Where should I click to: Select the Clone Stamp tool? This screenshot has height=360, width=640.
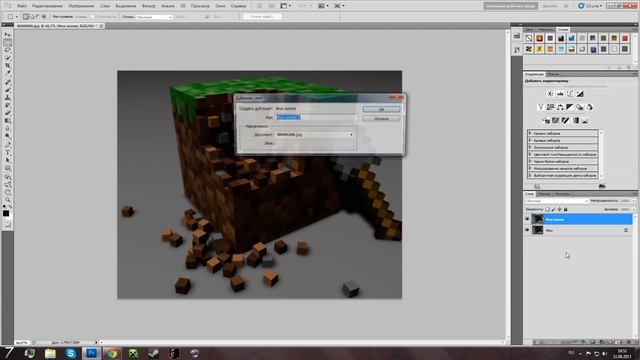[7, 98]
